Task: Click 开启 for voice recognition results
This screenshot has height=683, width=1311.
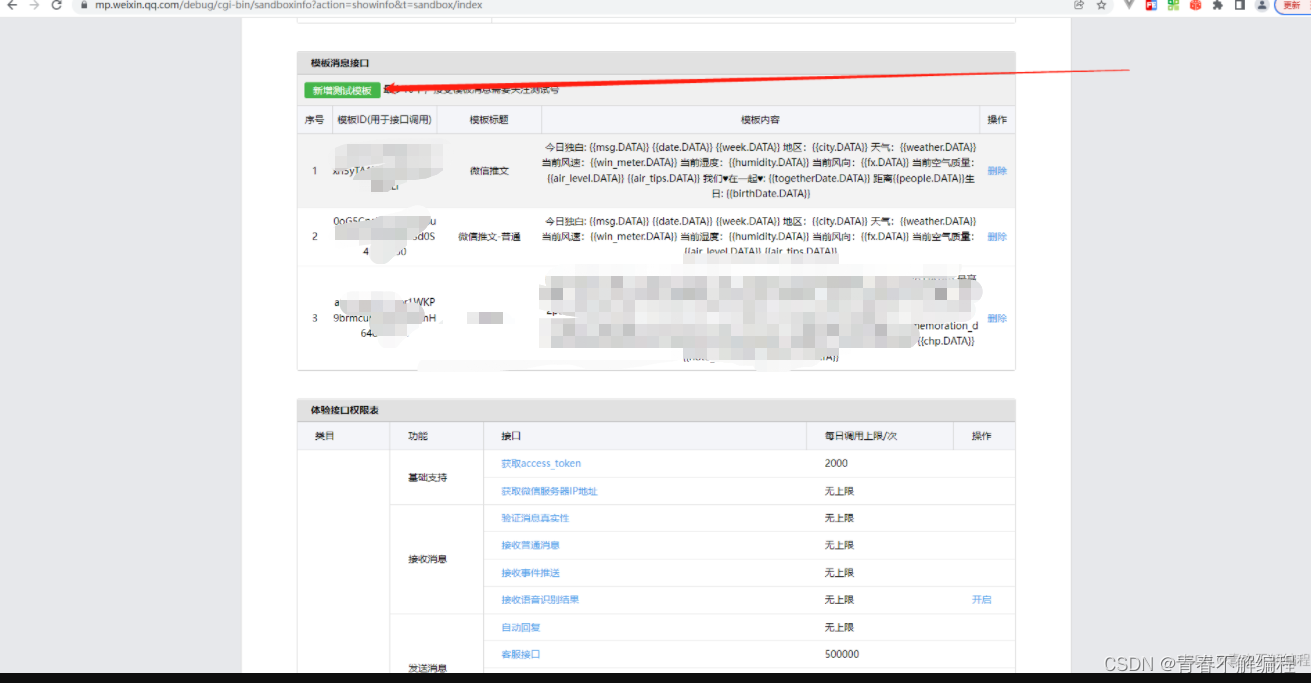Action: [981, 600]
